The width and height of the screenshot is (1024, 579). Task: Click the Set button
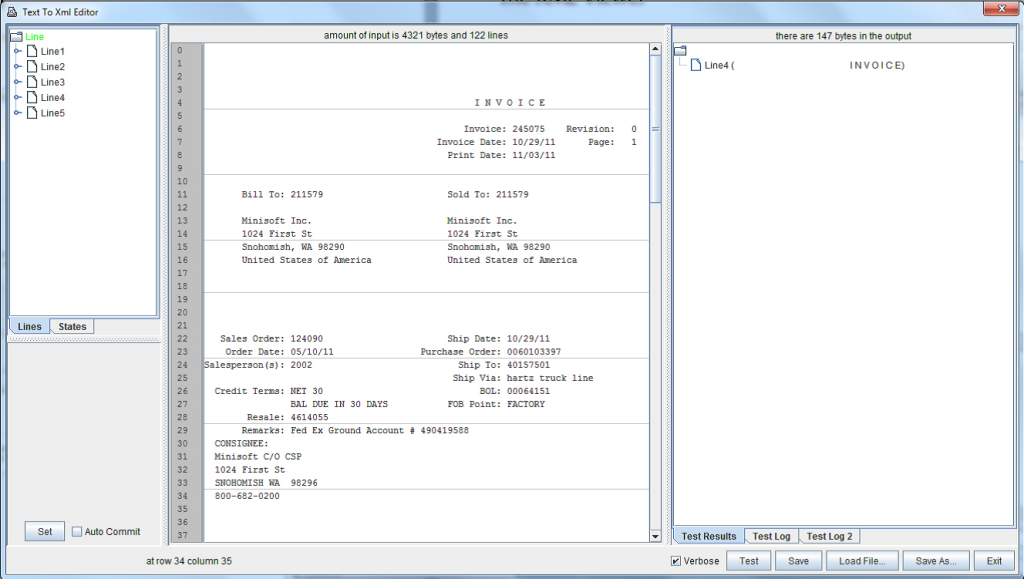(x=43, y=531)
